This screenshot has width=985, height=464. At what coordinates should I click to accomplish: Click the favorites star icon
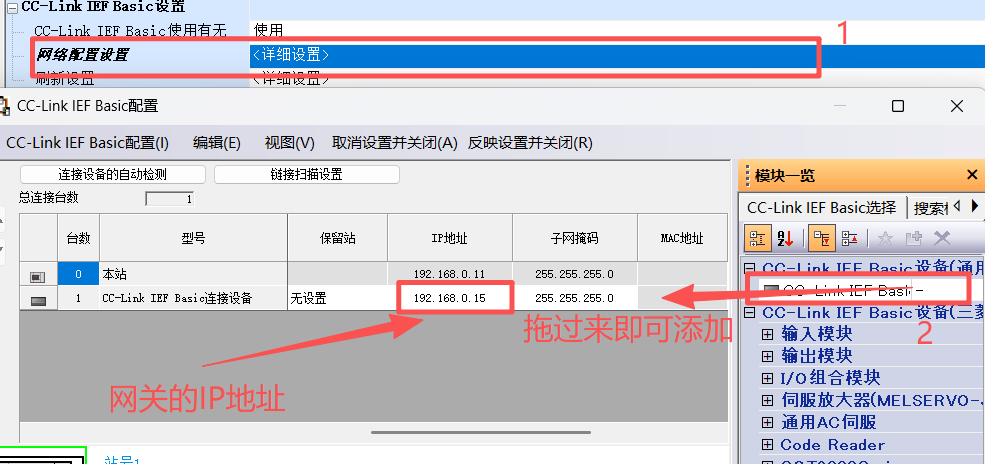point(885,239)
